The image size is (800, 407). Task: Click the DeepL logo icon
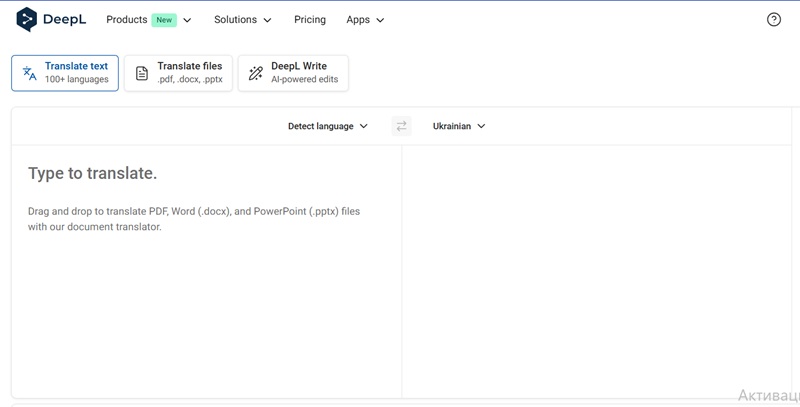27,19
